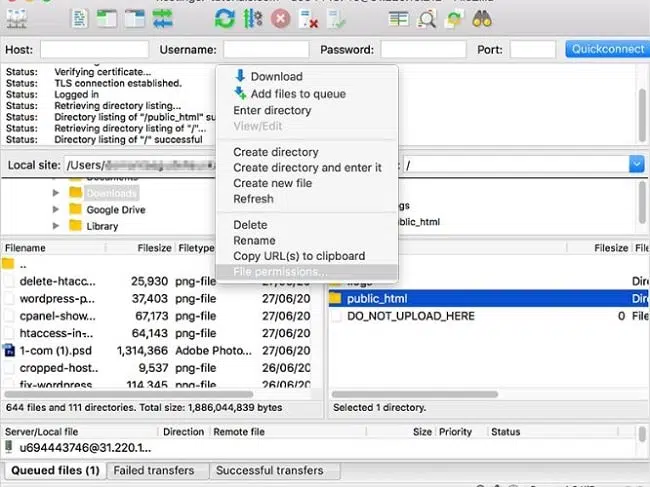The image size is (650, 487).
Task: Select the DO_NOT_UPLOAD_HERE file row
Action: 489,316
